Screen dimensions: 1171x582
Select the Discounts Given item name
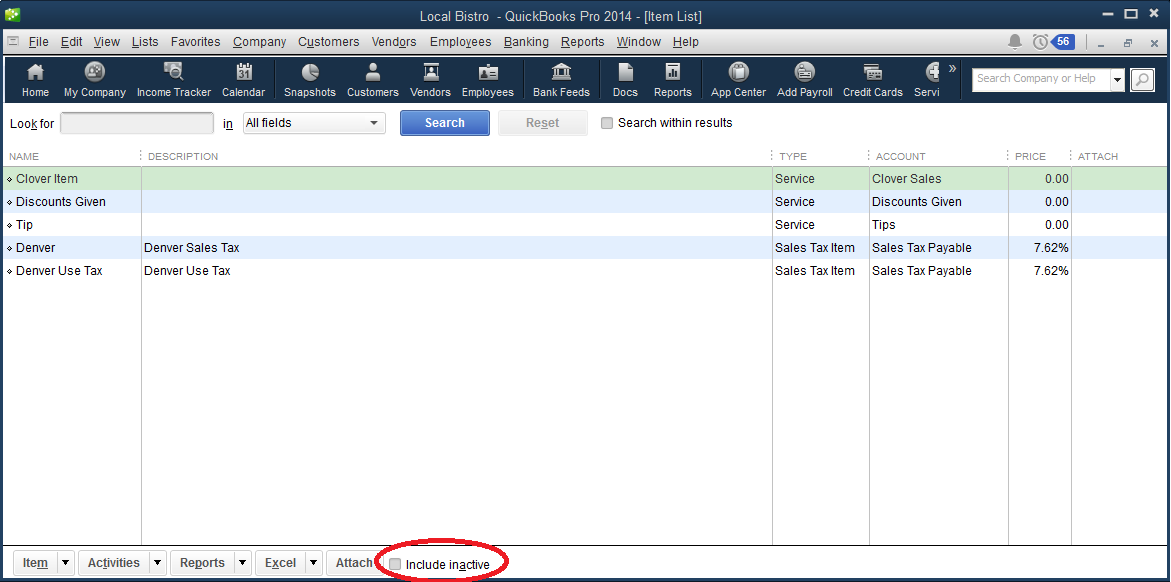point(60,202)
